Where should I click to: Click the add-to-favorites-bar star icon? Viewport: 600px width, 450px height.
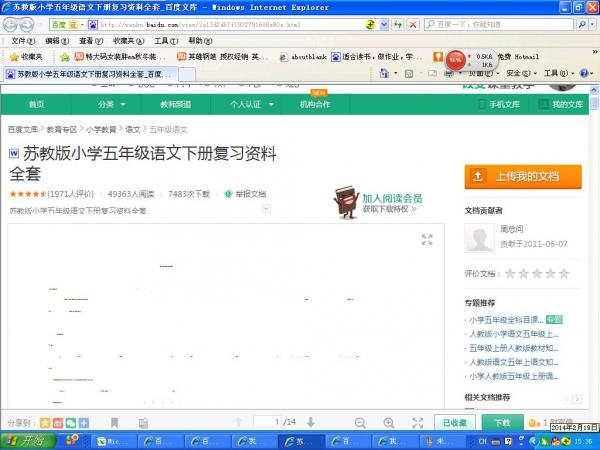tap(65, 57)
